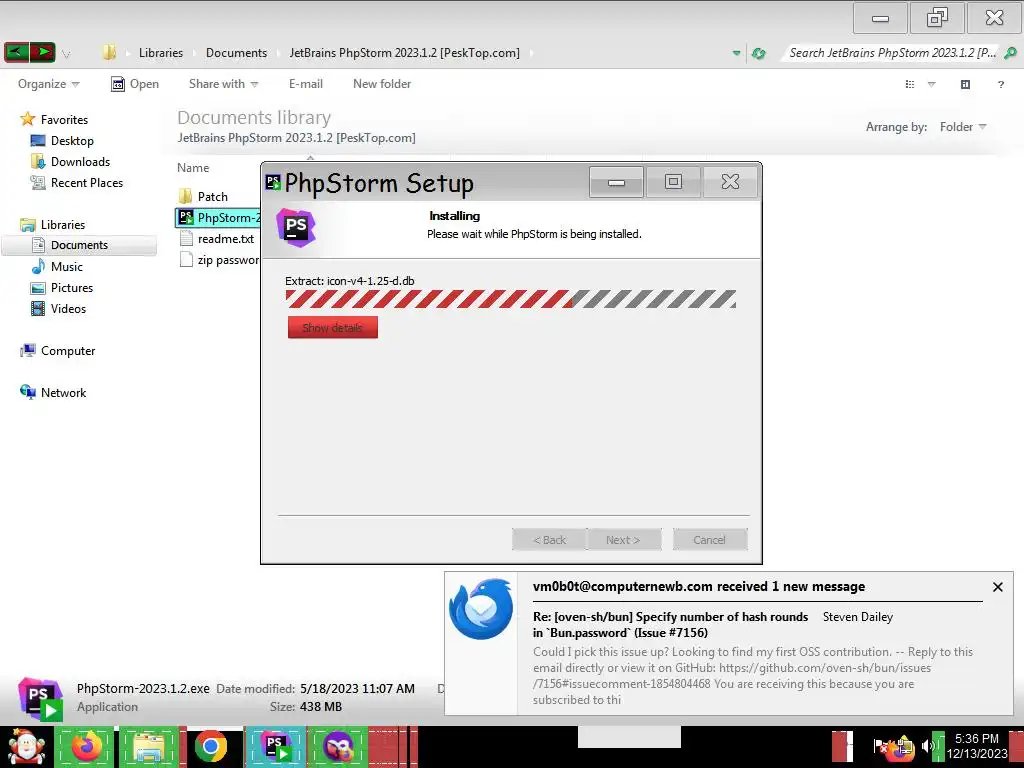The image size is (1024, 768).
Task: Go to Libraries in the address breadcrumb
Action: pyautogui.click(x=161, y=53)
